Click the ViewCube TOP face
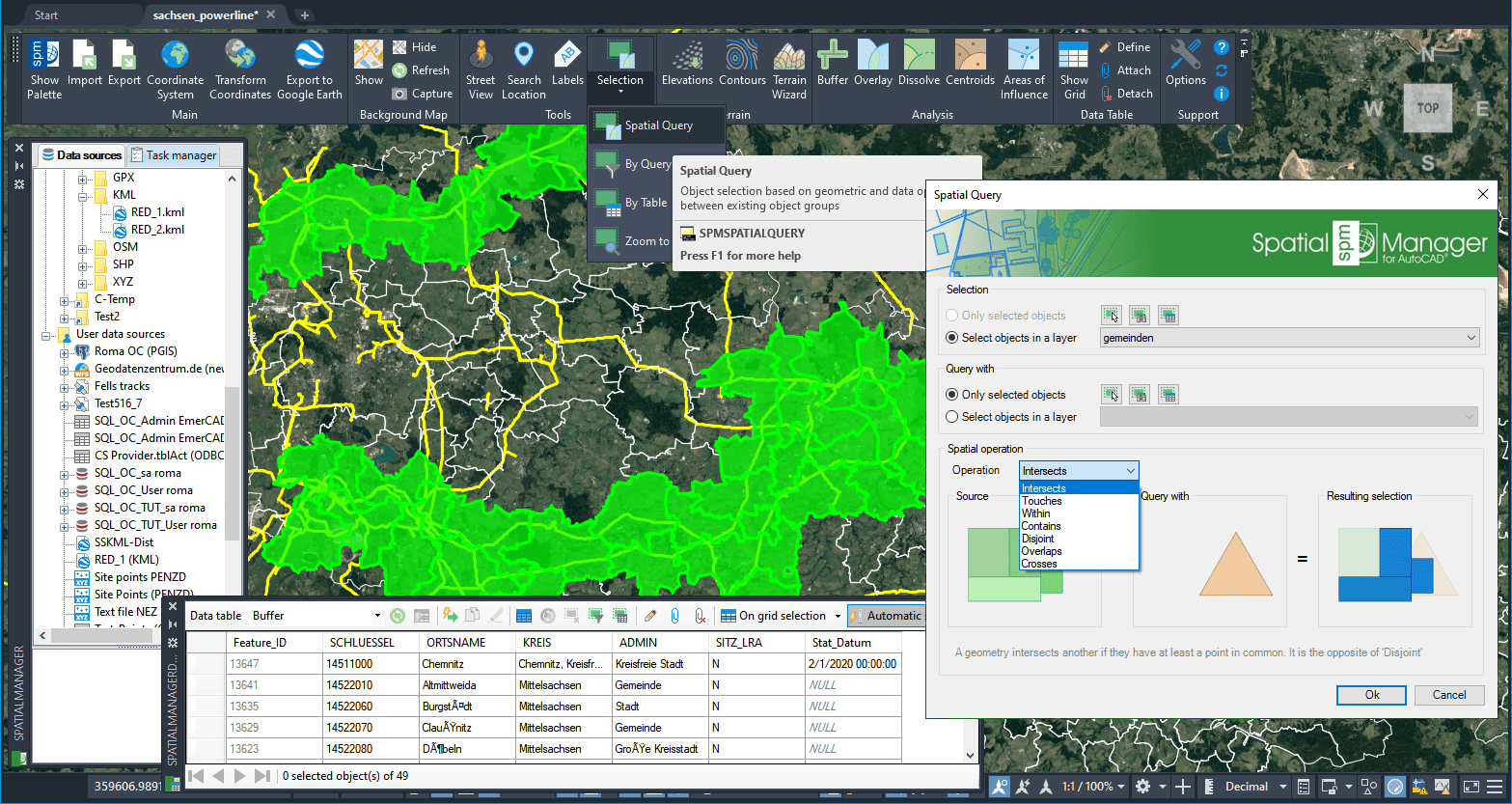The width and height of the screenshot is (1512, 804). [x=1427, y=108]
